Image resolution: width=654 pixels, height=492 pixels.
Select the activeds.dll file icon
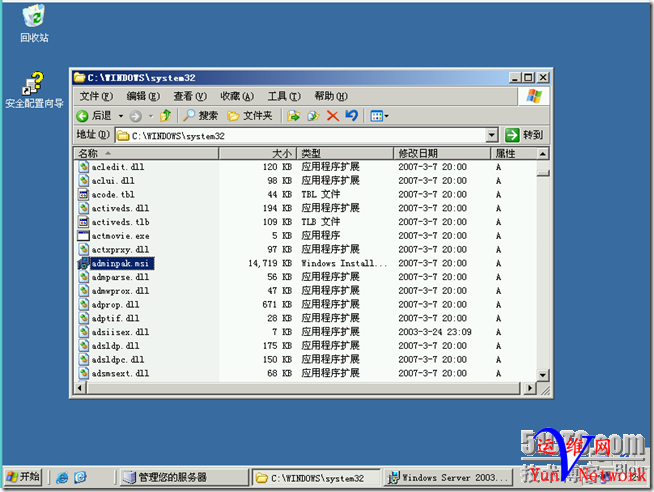click(x=83, y=208)
